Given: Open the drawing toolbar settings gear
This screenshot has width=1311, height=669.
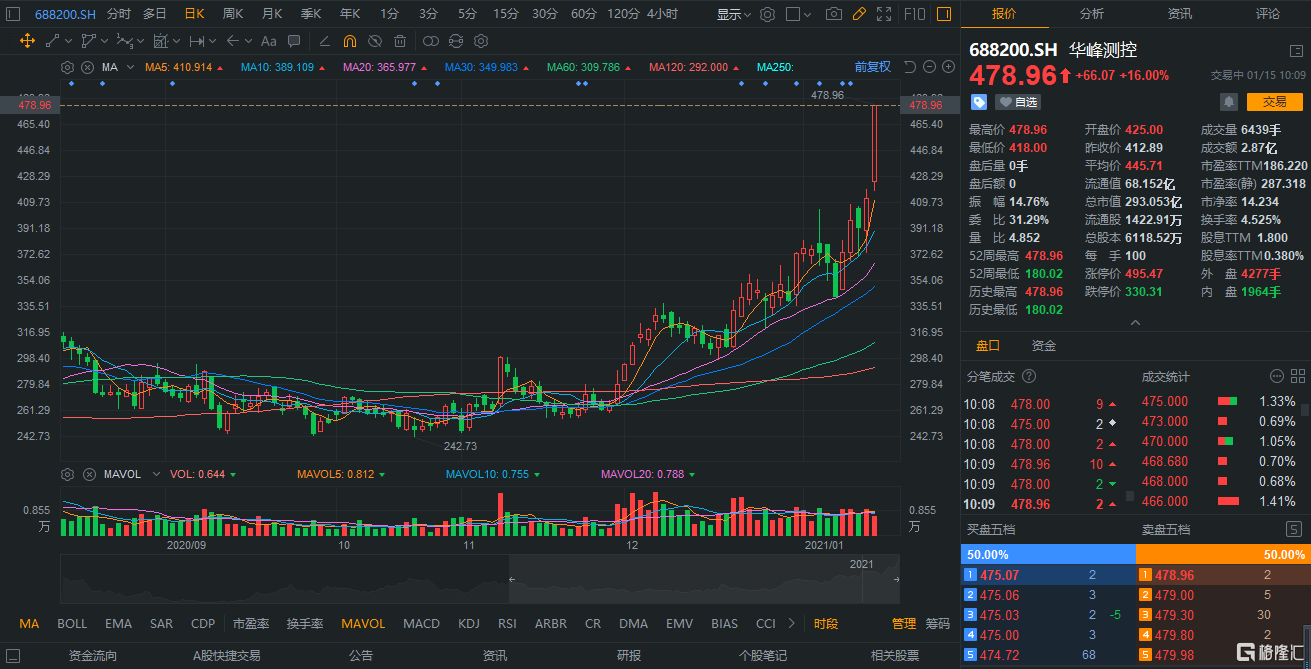Looking at the screenshot, I should click(480, 41).
